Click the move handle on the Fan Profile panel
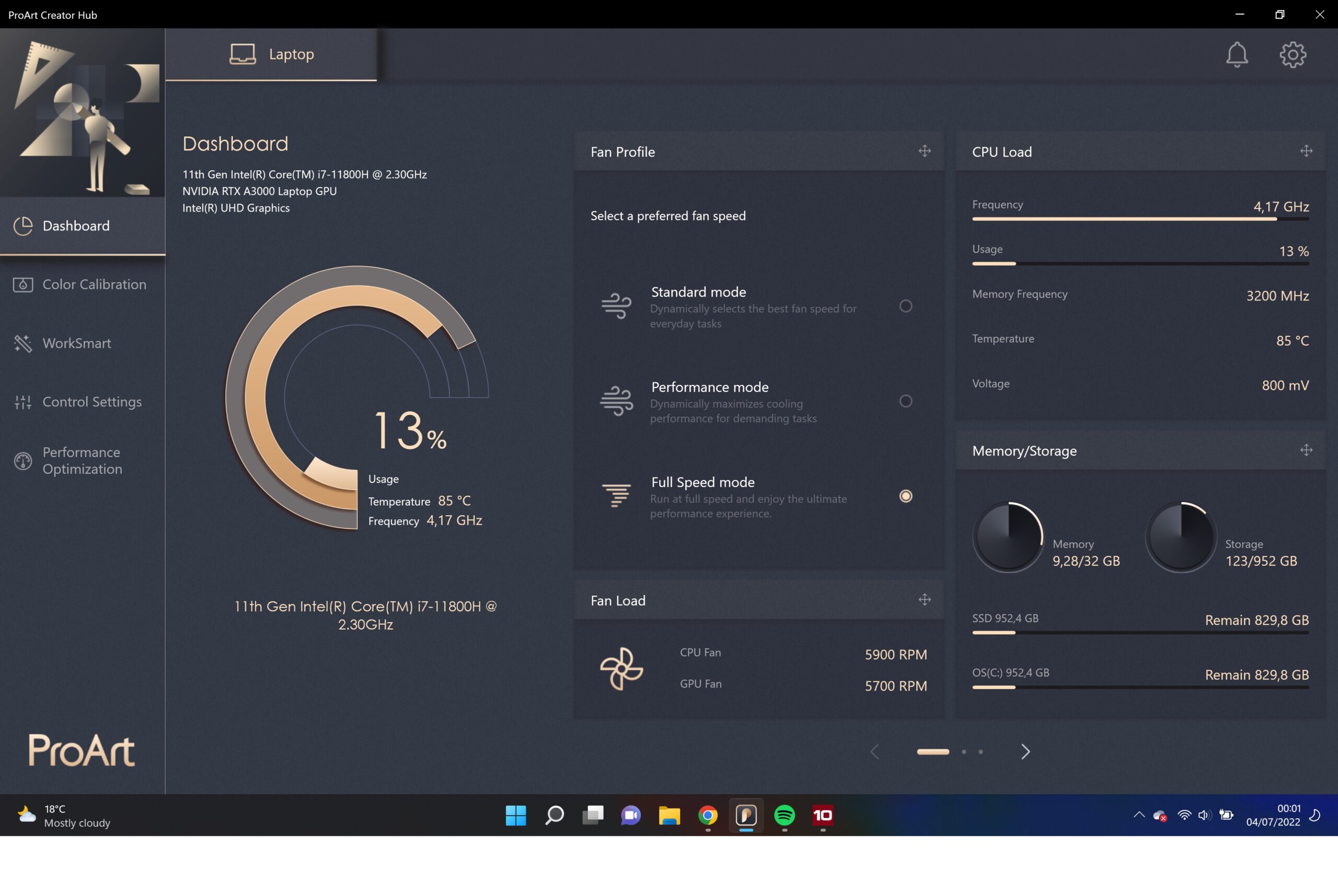 (x=925, y=151)
